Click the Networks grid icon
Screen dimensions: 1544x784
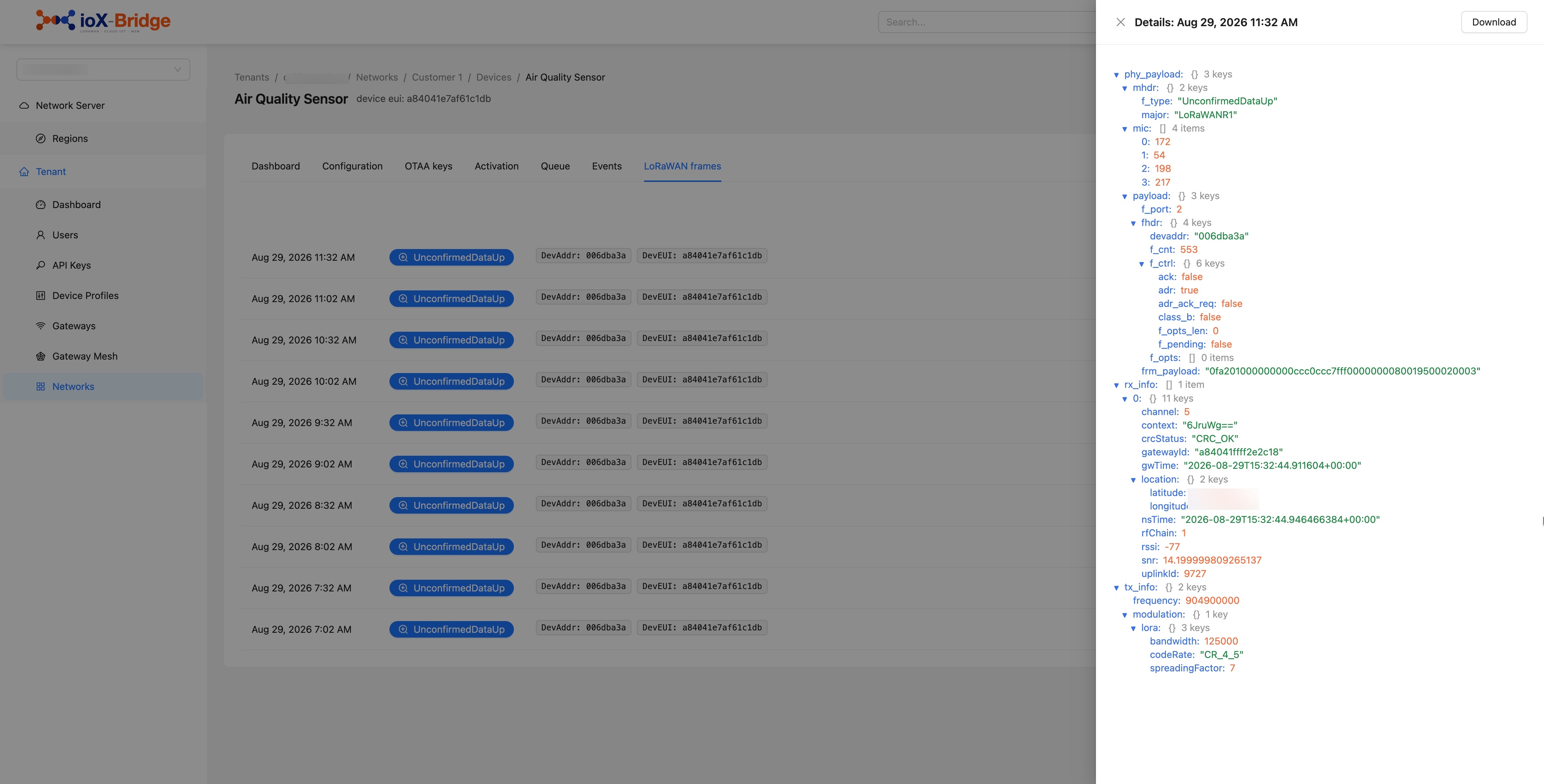[40, 386]
